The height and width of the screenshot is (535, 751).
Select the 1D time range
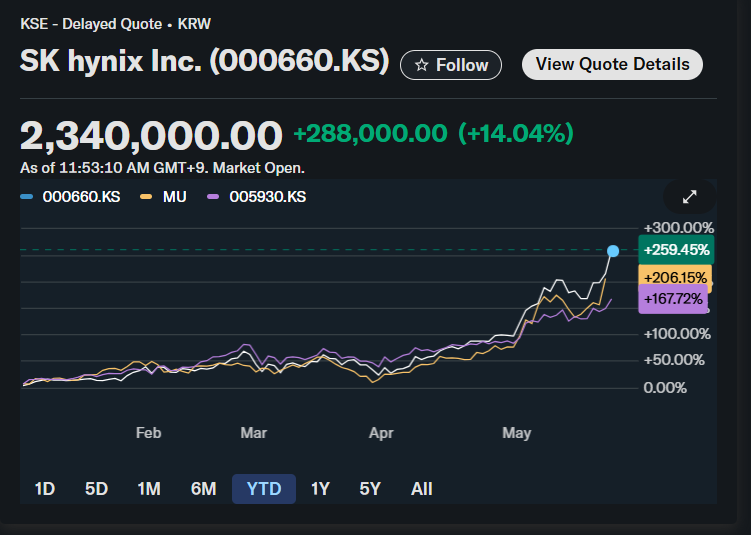(45, 489)
